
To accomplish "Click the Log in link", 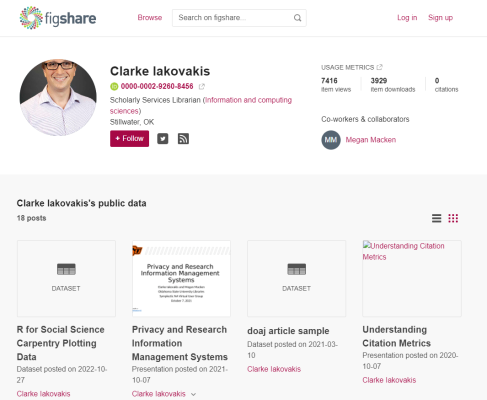I will point(407,18).
